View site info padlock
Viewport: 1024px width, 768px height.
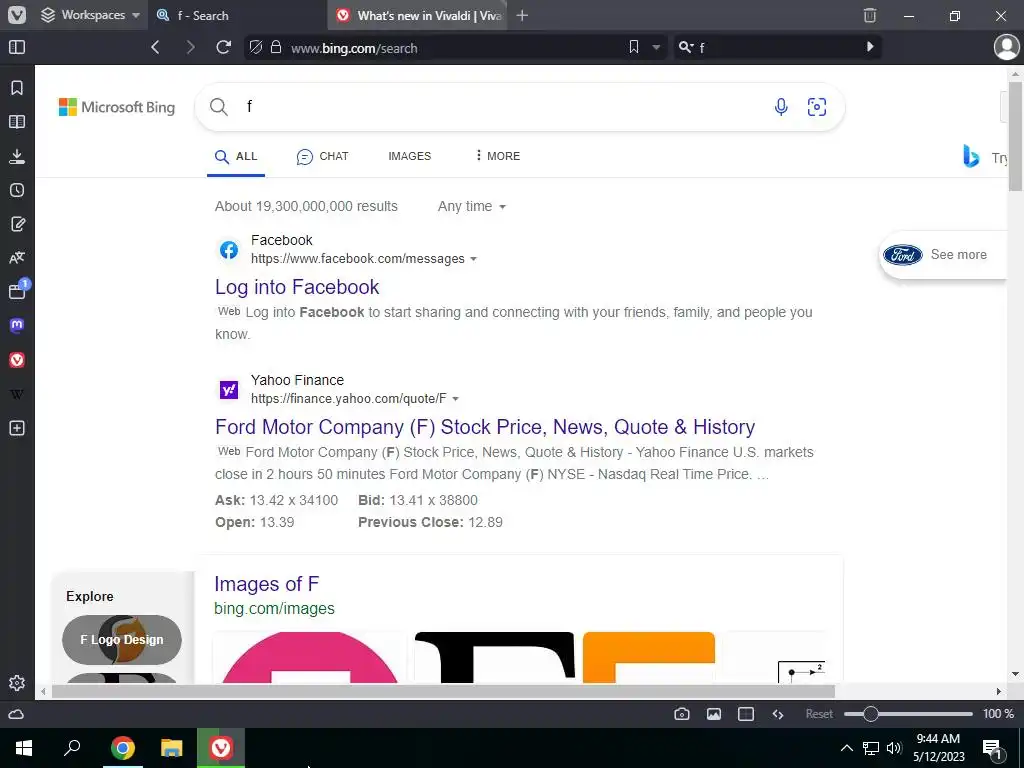[276, 47]
